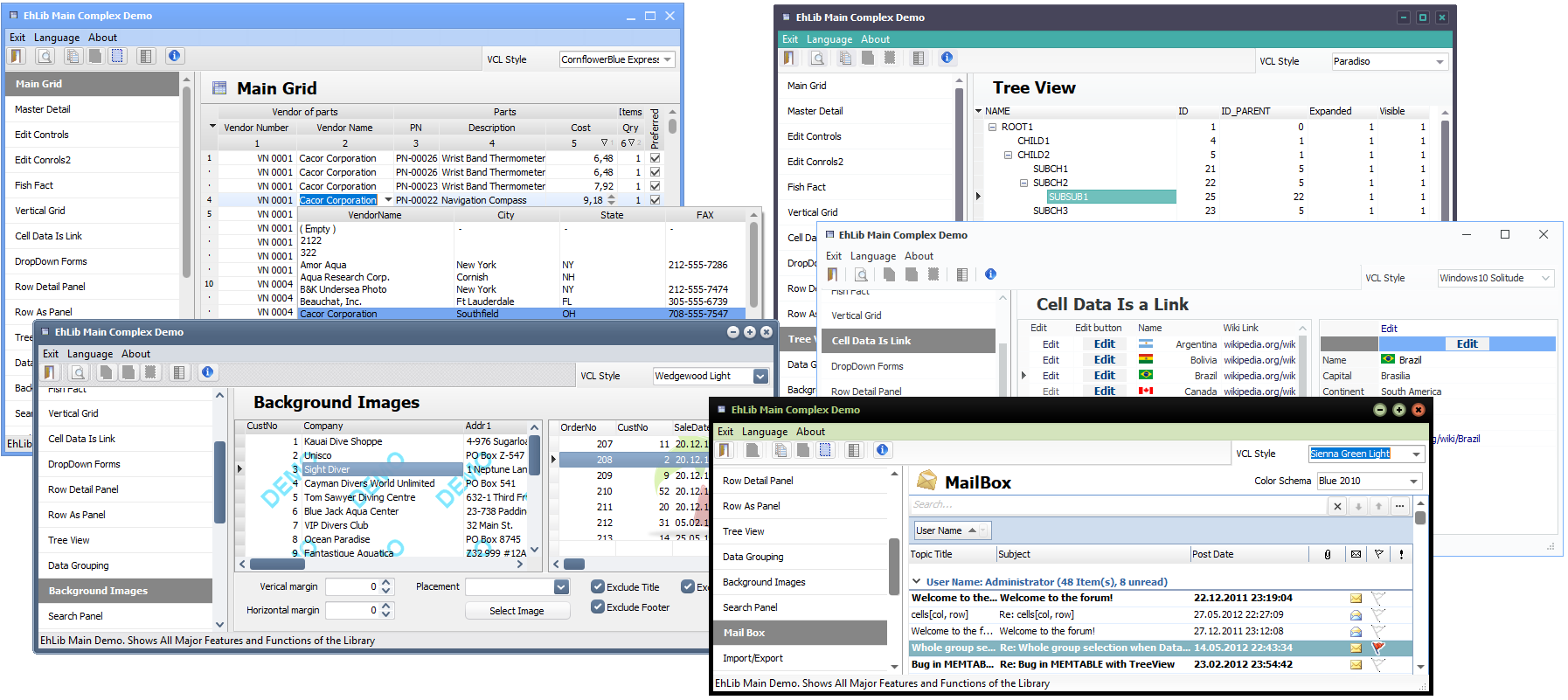Viewport: 1568px width, 700px height.
Task: Open the wikipedia.org link for Argentina
Action: tap(1259, 344)
